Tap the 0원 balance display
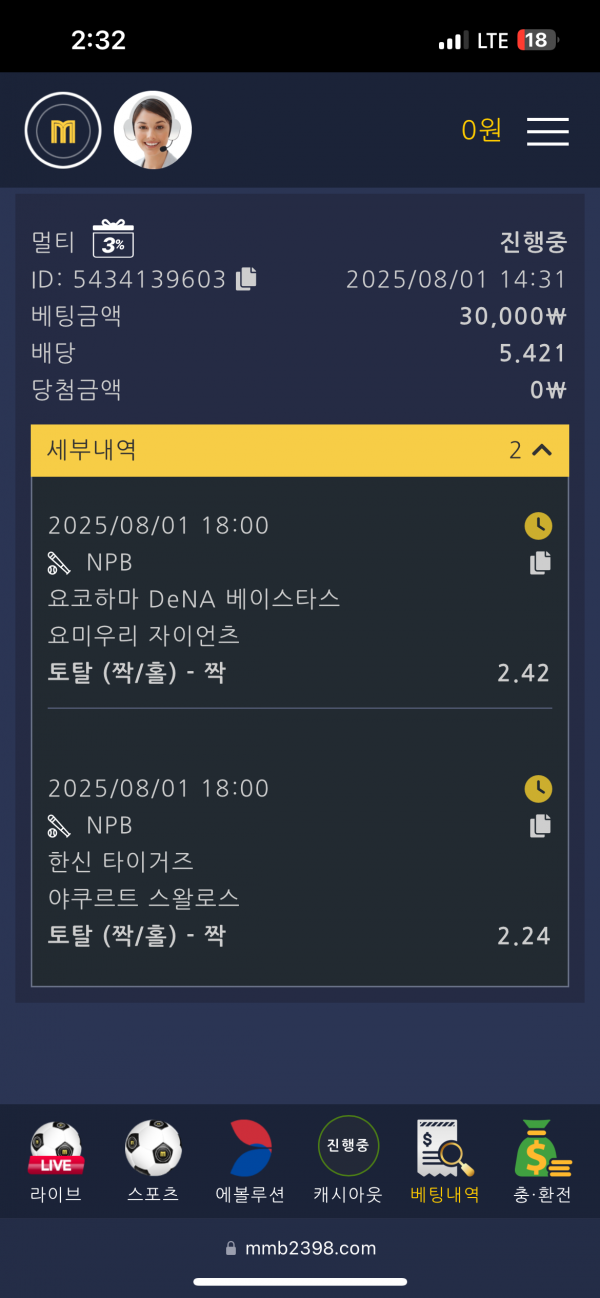Image resolution: width=600 pixels, height=1298 pixels. click(x=481, y=130)
